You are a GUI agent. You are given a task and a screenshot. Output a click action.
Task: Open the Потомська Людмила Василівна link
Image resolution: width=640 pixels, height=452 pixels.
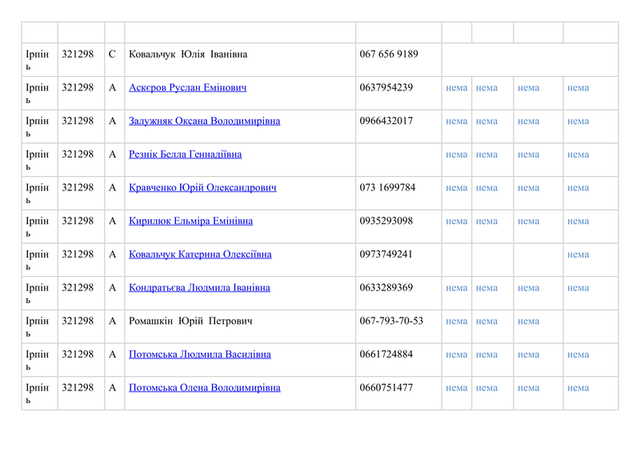(198, 354)
